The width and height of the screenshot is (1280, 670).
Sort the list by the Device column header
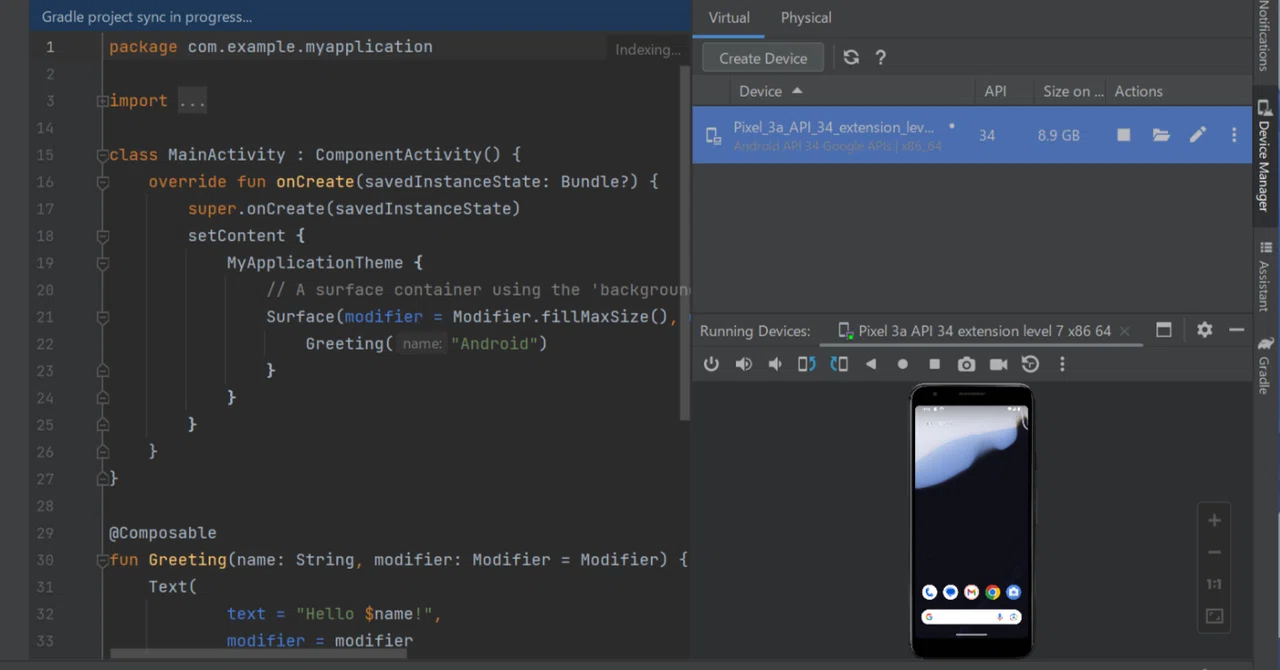760,91
